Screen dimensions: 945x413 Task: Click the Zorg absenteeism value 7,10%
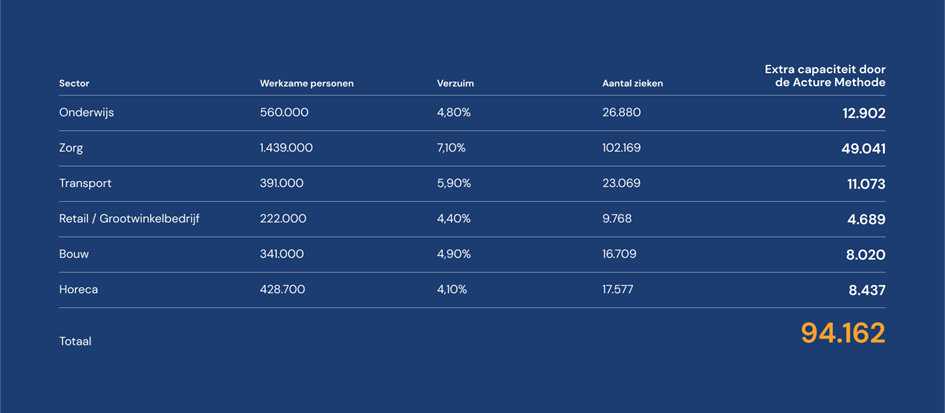(453, 148)
